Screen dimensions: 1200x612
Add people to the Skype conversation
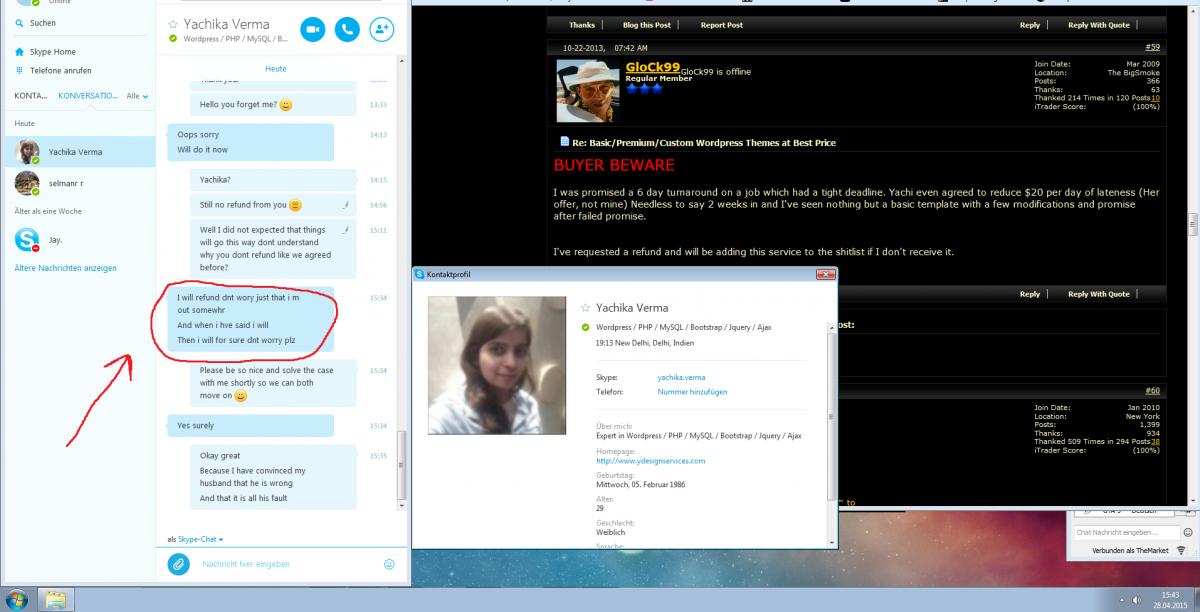coord(381,30)
